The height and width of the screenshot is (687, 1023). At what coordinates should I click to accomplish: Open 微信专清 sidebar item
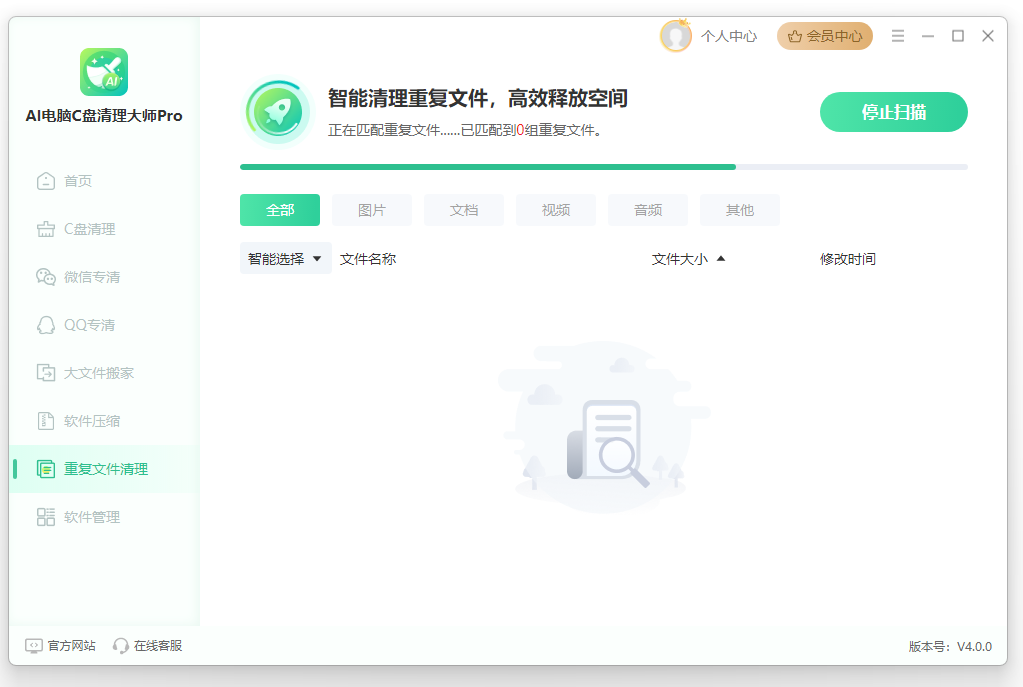[x=104, y=277]
